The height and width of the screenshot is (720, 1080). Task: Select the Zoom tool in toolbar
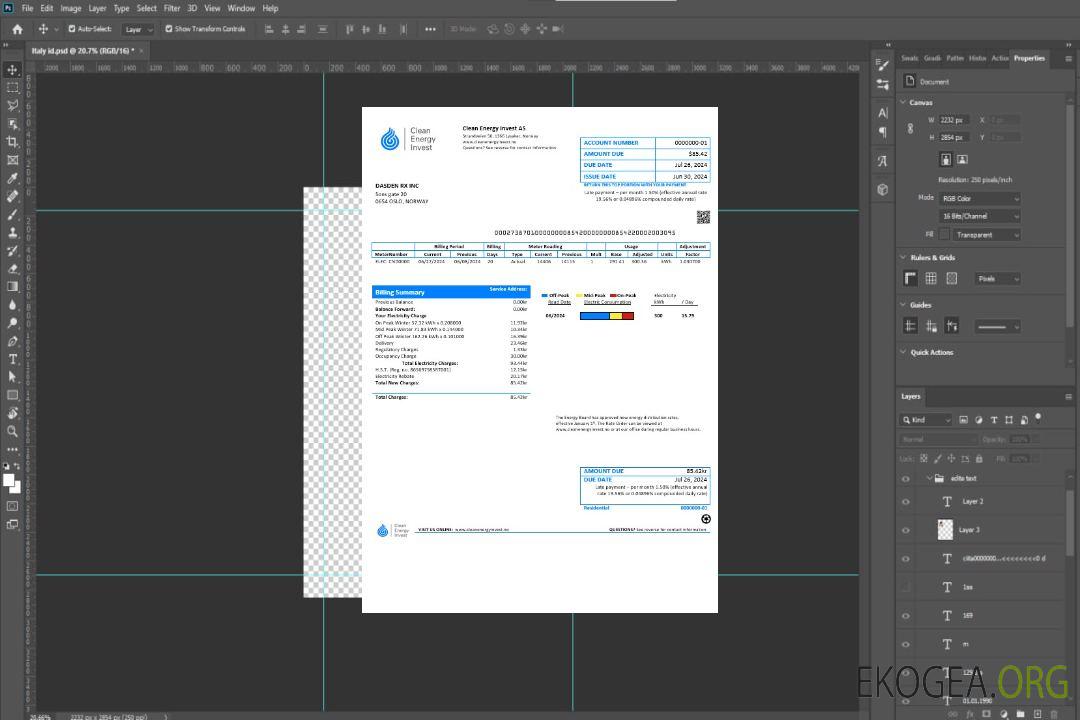coord(13,431)
